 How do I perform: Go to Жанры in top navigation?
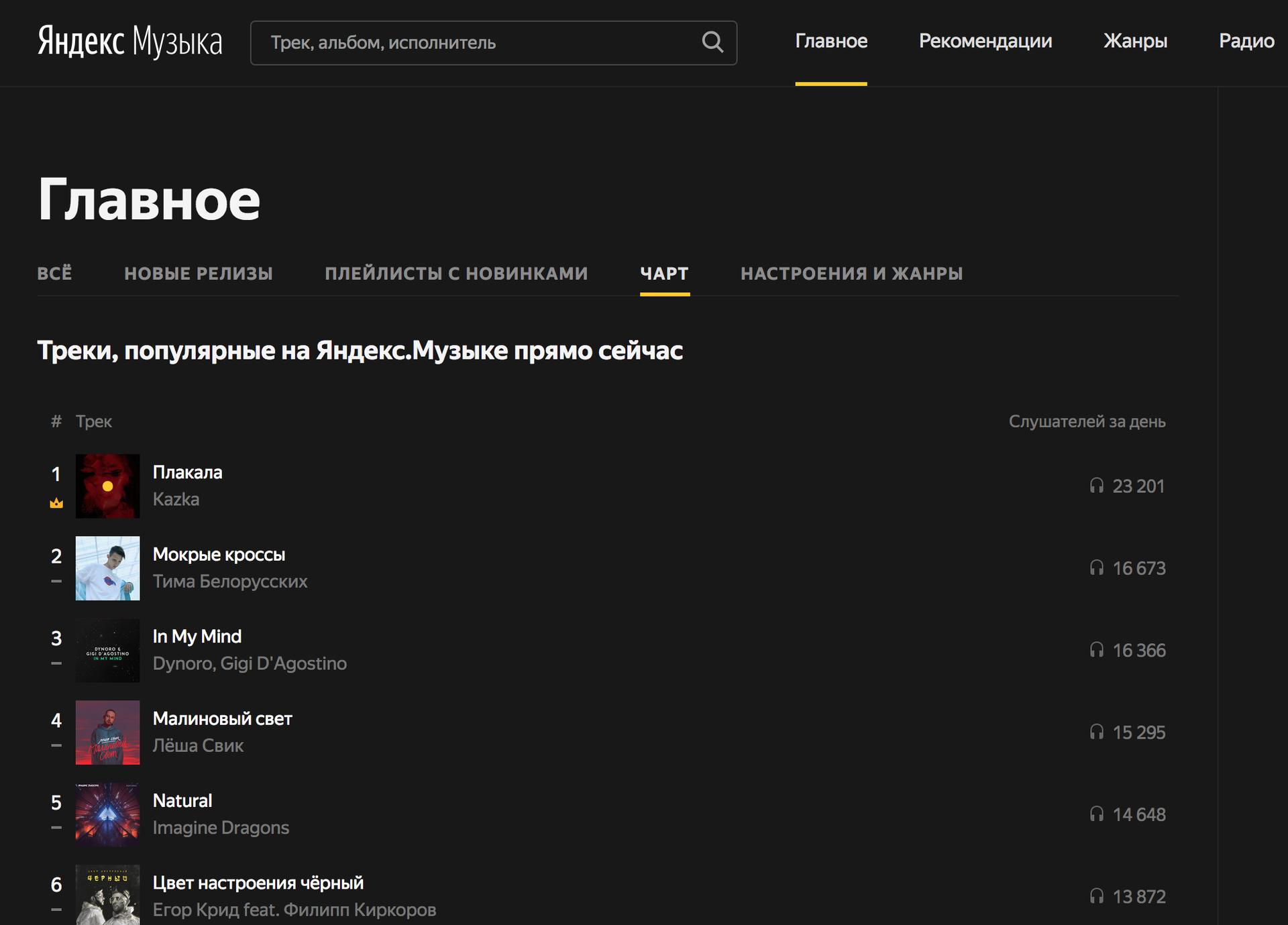1135,41
